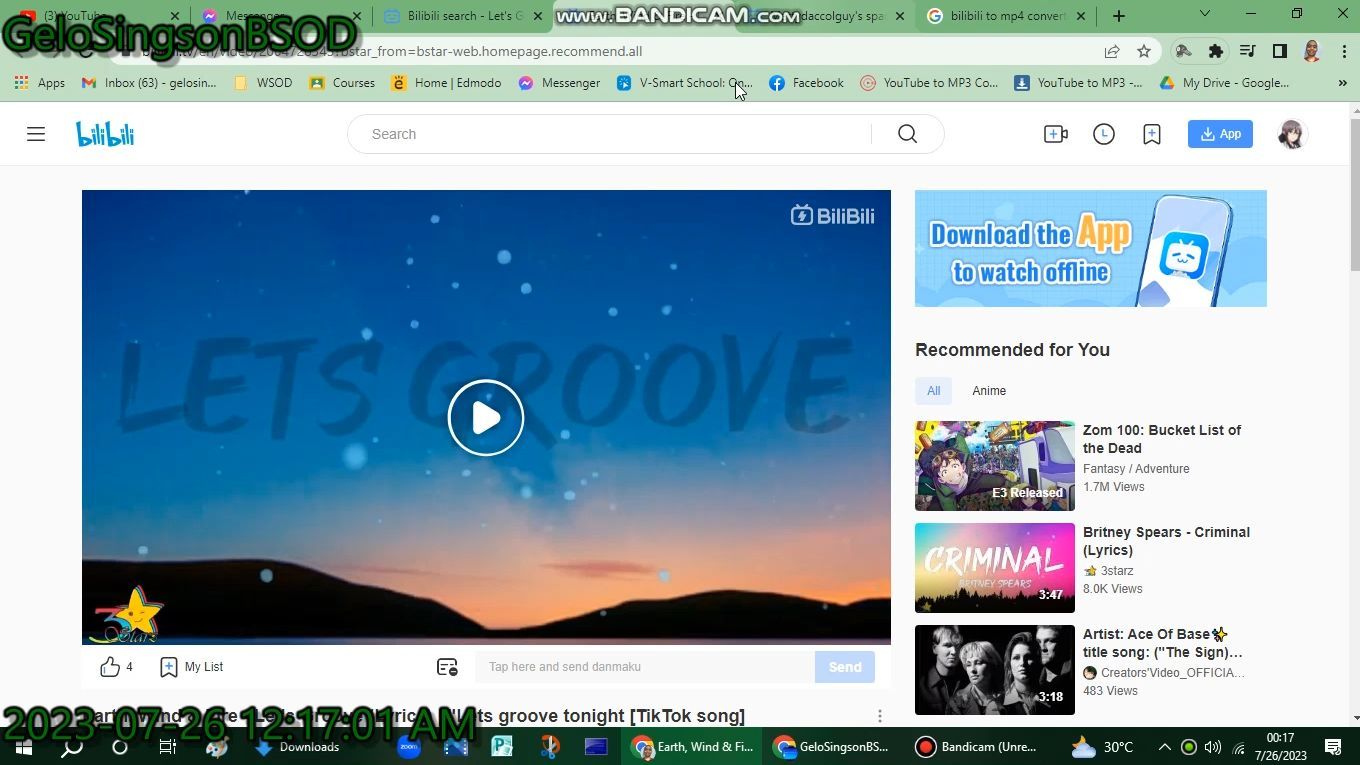Open Ace Of Base The Sign thumbnail

click(995, 670)
